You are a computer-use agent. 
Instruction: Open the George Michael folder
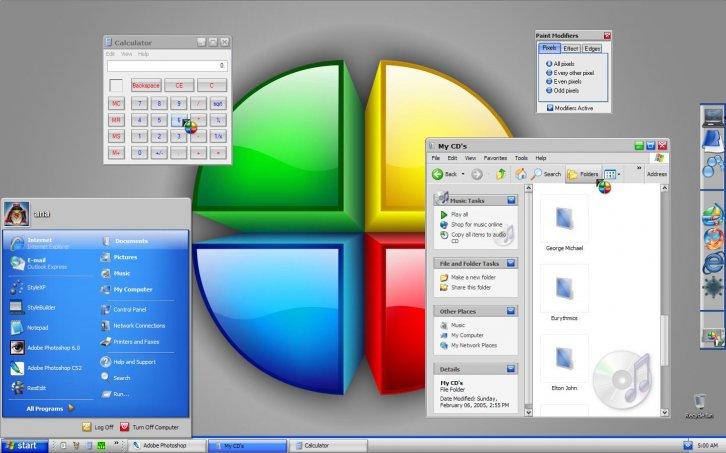click(x=564, y=223)
